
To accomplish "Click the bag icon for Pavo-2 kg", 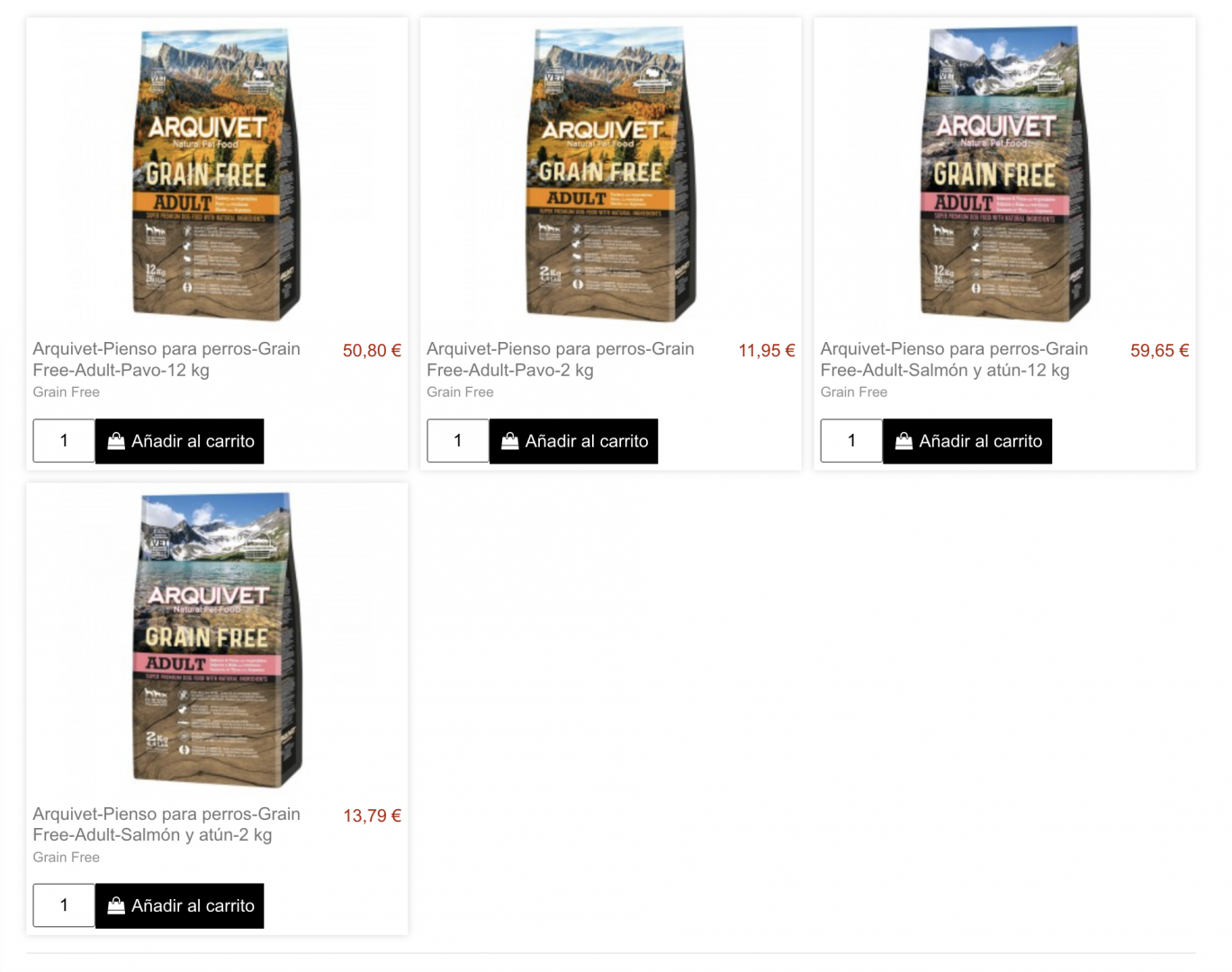I will point(510,441).
